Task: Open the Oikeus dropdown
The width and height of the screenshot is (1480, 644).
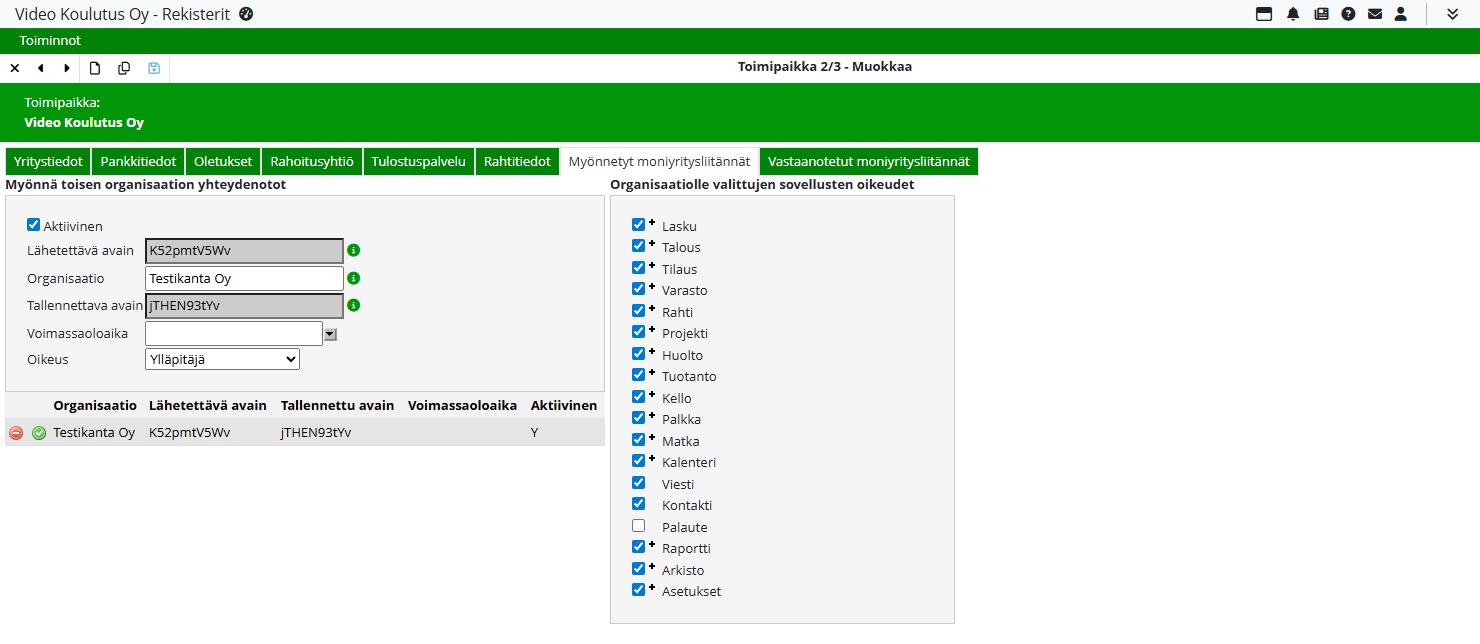Action: 222,359
